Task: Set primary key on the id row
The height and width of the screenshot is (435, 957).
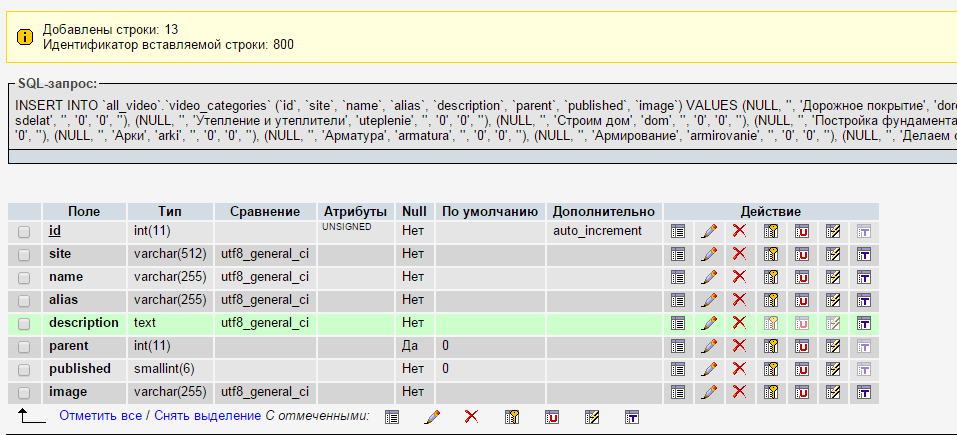Action: click(771, 231)
